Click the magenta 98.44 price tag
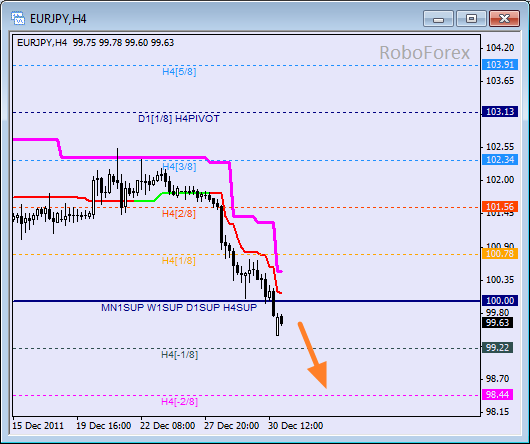Screen dimensions: 530x444 pyautogui.click(x=498, y=394)
